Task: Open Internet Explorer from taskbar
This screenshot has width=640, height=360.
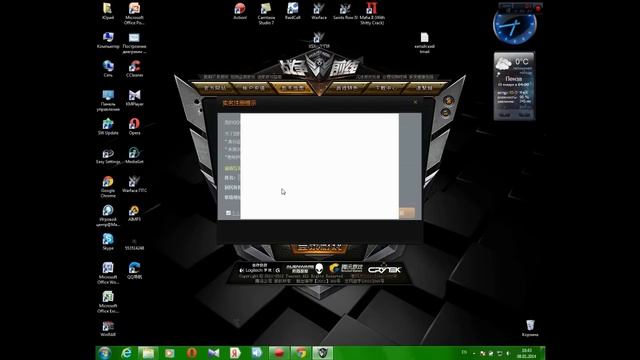Action: 126,353
